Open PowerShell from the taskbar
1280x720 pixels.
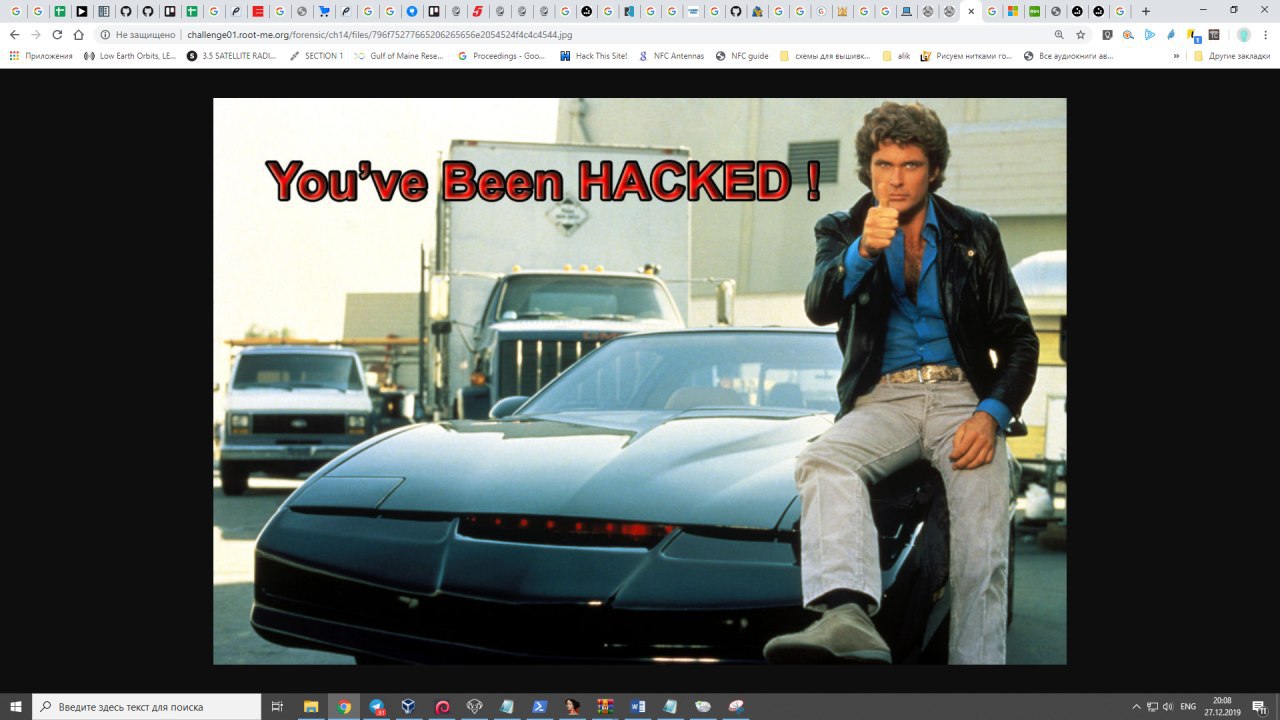pyautogui.click(x=539, y=706)
